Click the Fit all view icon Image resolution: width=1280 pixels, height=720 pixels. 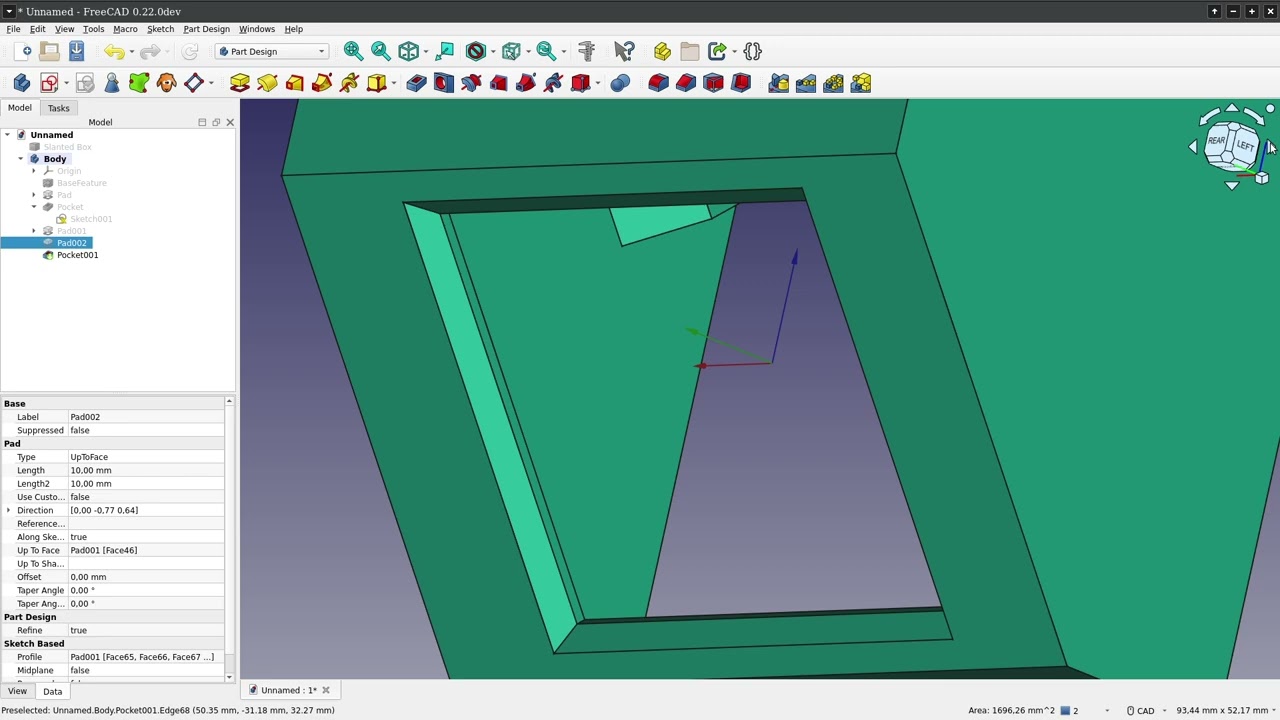point(353,51)
